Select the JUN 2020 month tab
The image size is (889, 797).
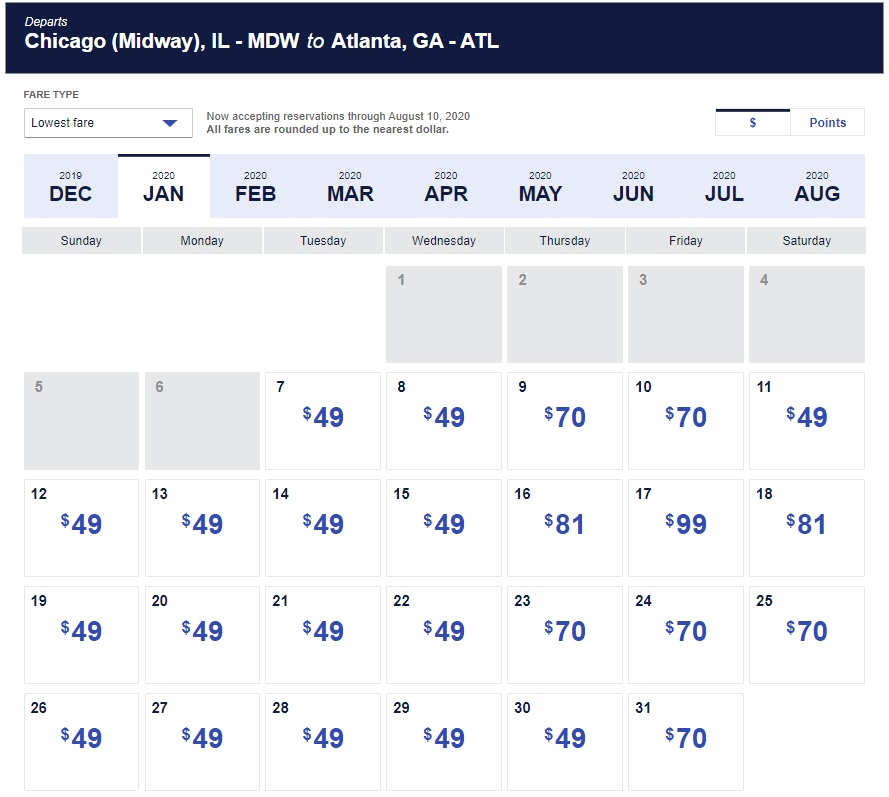633,187
